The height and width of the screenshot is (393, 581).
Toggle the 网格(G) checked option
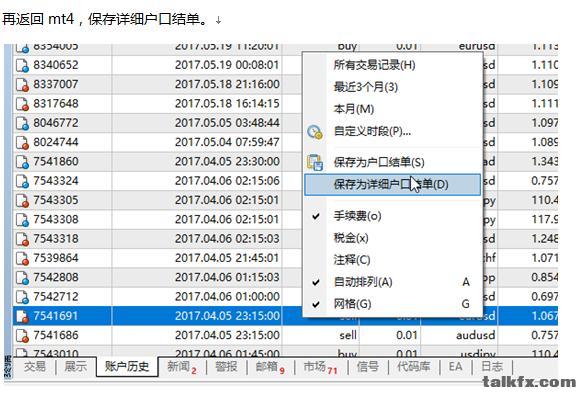pyautogui.click(x=392, y=304)
